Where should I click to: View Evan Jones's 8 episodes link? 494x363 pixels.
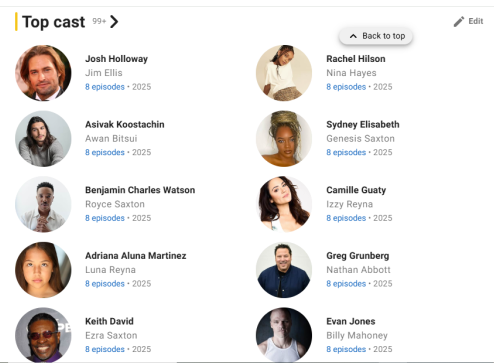click(346, 349)
